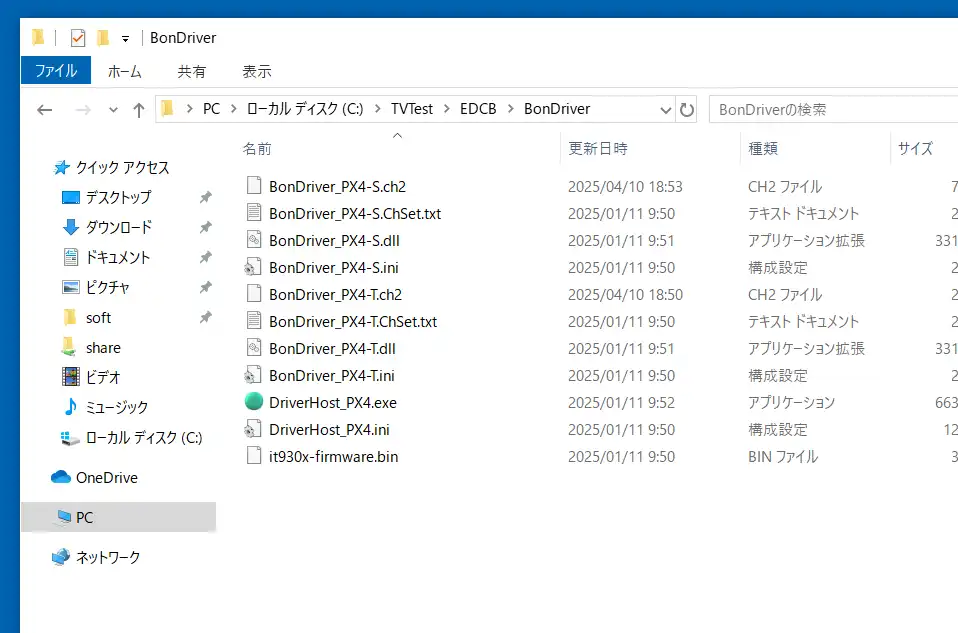Viewport: 958px width, 633px height.
Task: Switch to the 表示 ribbon tab
Action: click(x=257, y=71)
